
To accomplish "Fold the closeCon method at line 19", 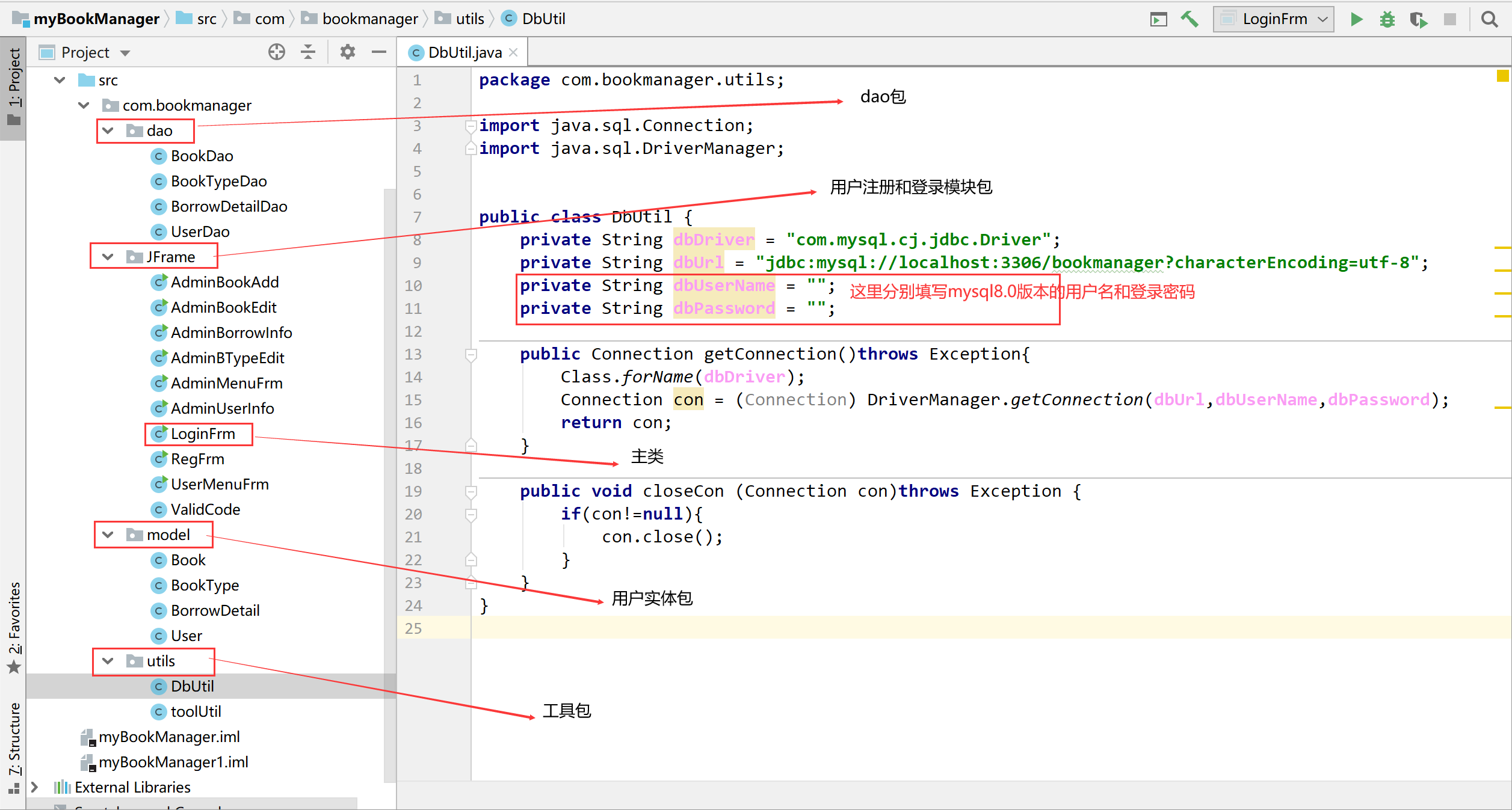I will click(x=471, y=492).
